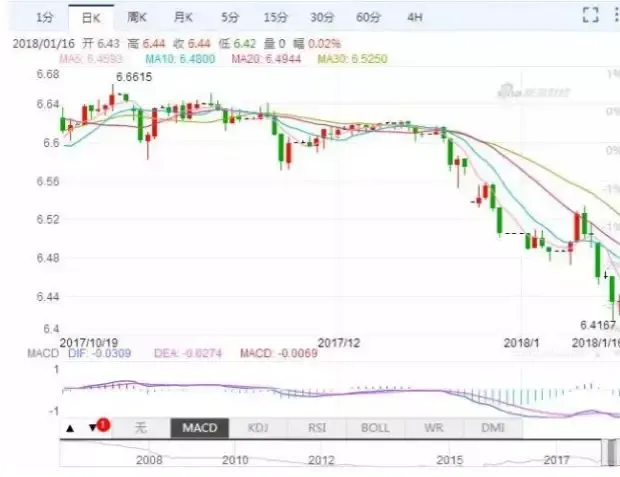Click the 2017/10/19 date axis label

pyautogui.click(x=89, y=343)
